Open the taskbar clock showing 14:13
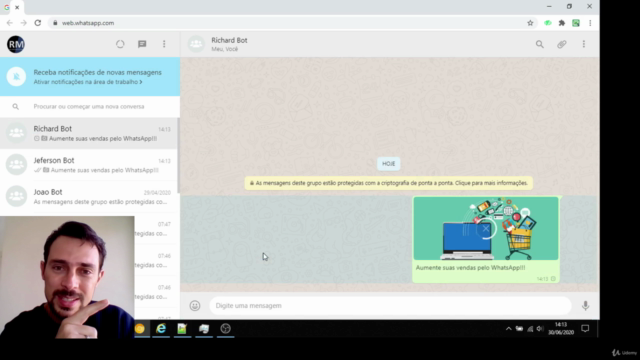Viewport: 640px width, 360px height. 561,329
